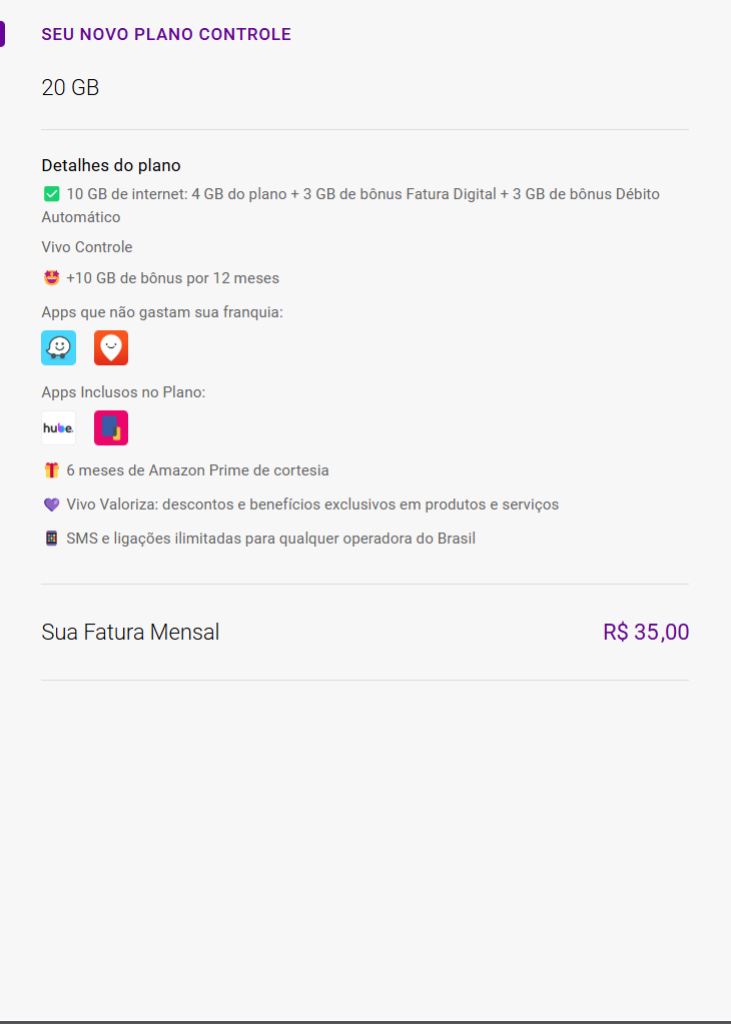Select the "20 GB" plan size text
731x1024 pixels.
[70, 88]
